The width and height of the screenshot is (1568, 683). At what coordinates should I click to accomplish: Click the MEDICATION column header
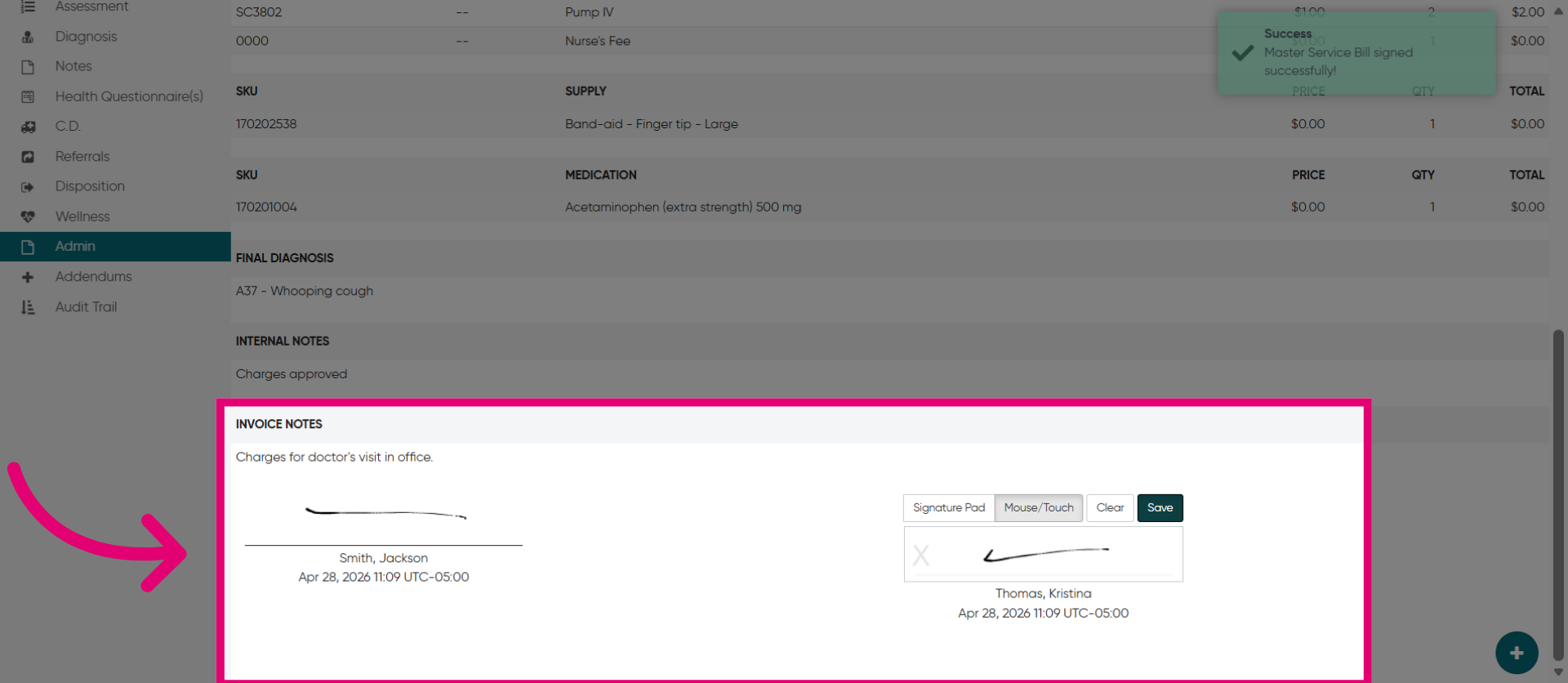click(601, 175)
